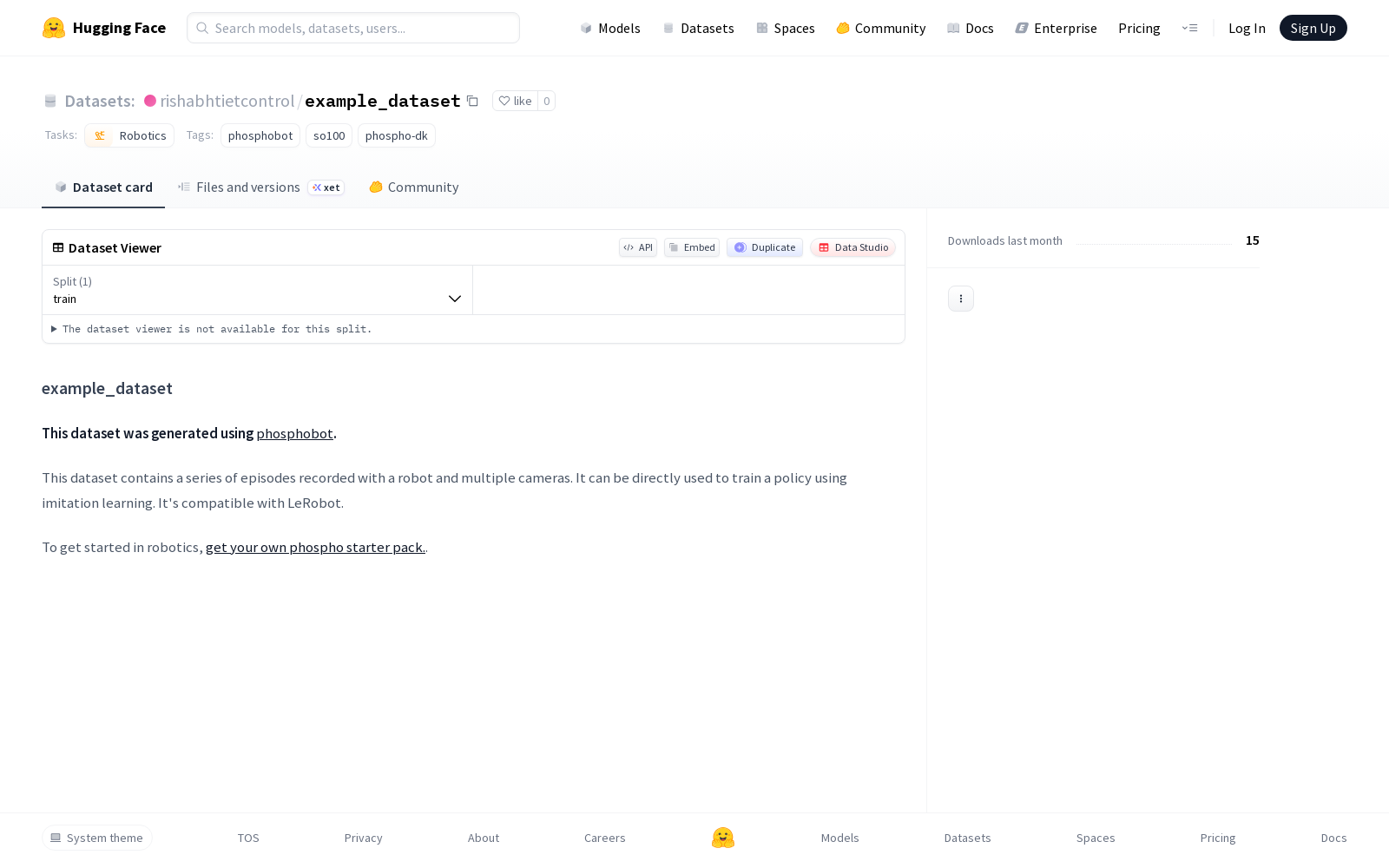
Task: Open the footer Docs link
Action: (1334, 838)
